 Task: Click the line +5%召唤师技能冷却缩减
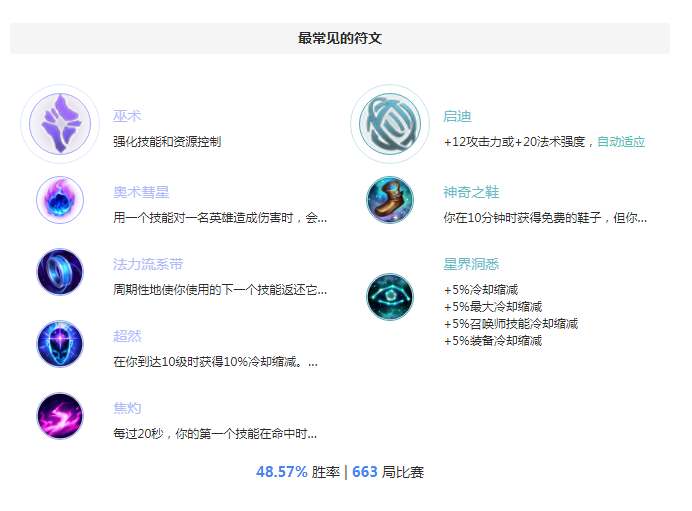[x=511, y=324]
